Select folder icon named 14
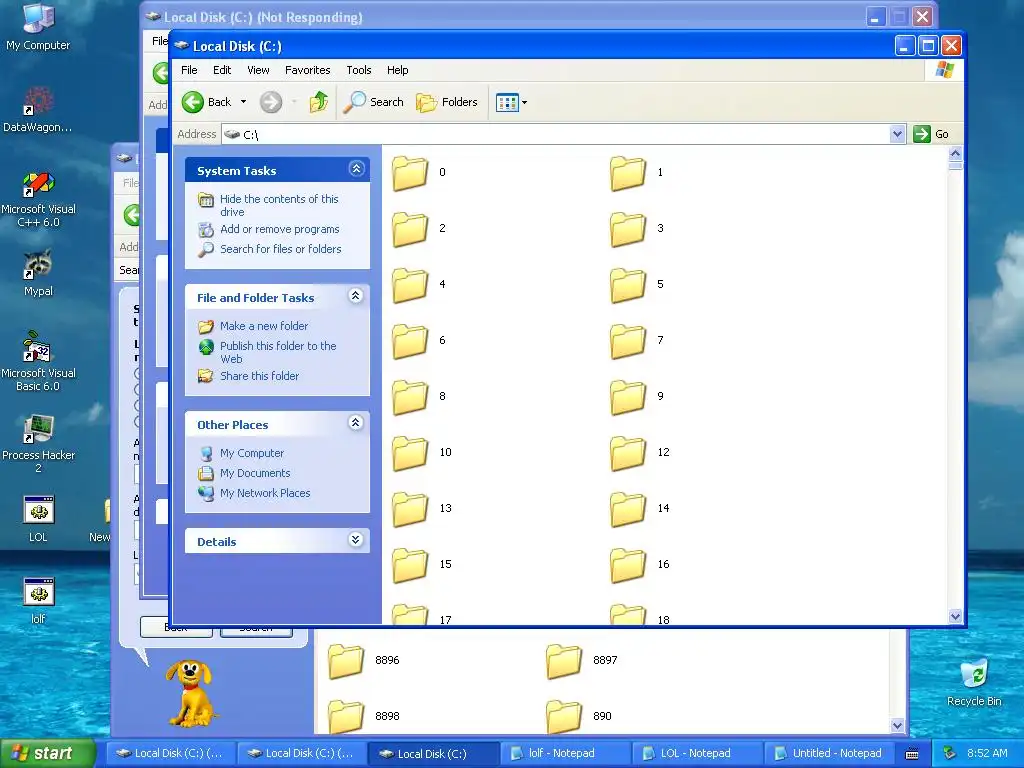This screenshot has width=1024, height=768. click(628, 510)
